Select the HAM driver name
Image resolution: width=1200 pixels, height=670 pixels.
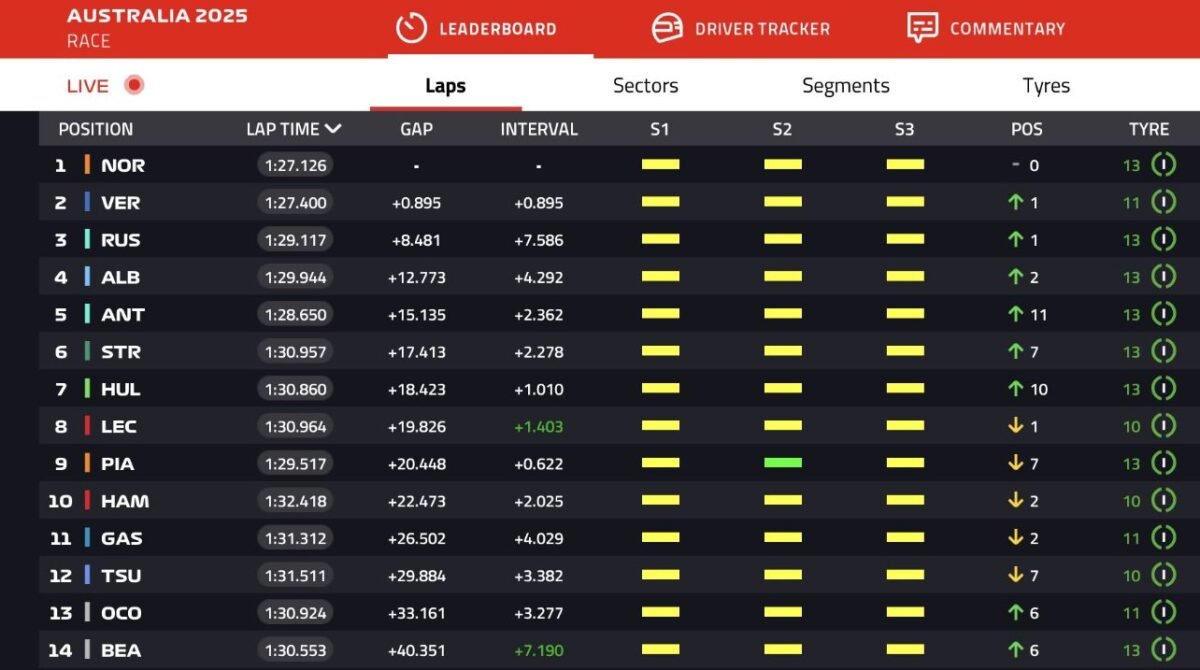125,501
